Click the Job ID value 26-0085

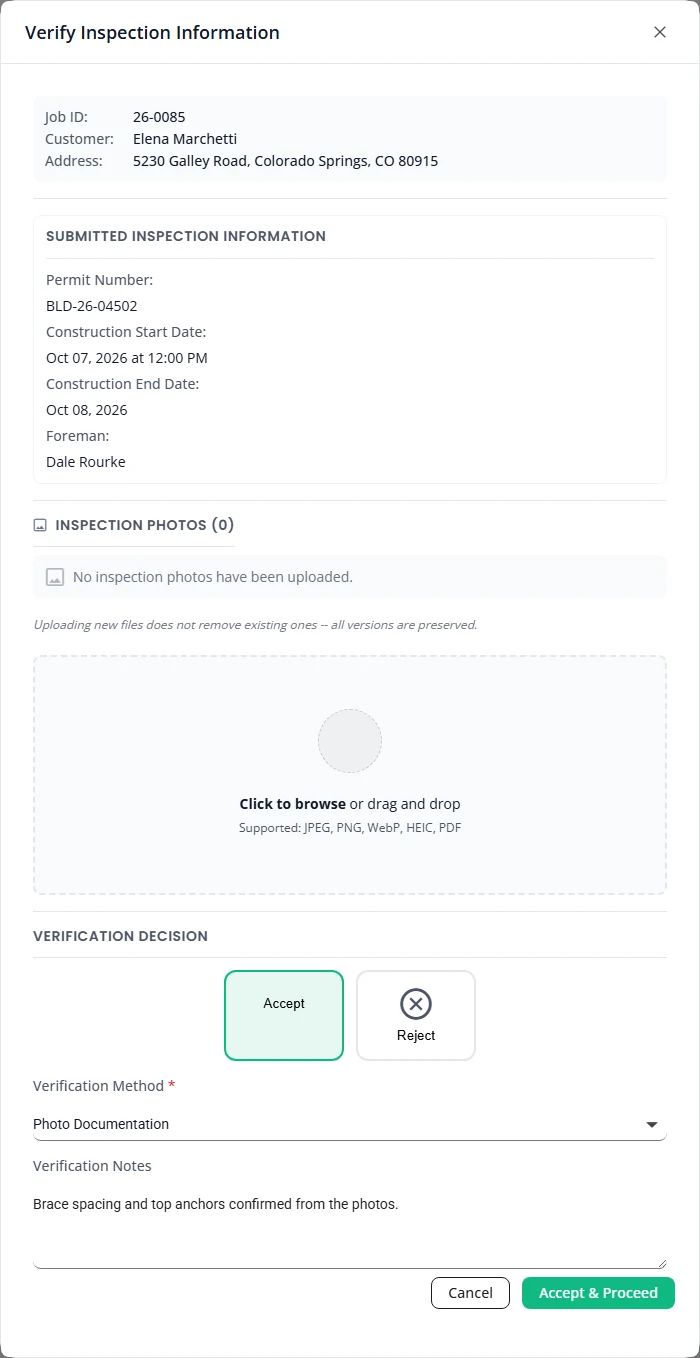point(159,117)
